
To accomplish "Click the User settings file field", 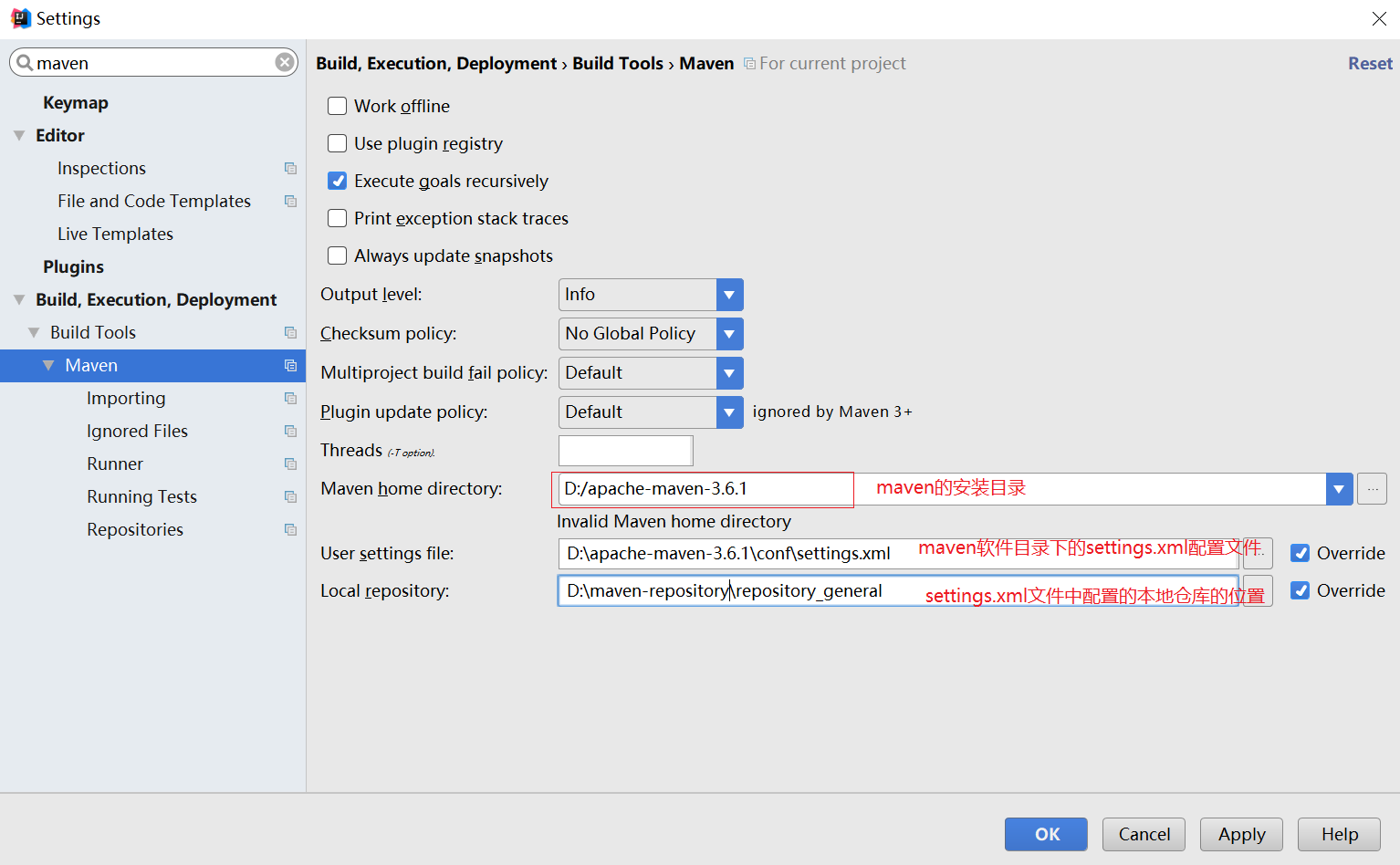I will [x=899, y=553].
